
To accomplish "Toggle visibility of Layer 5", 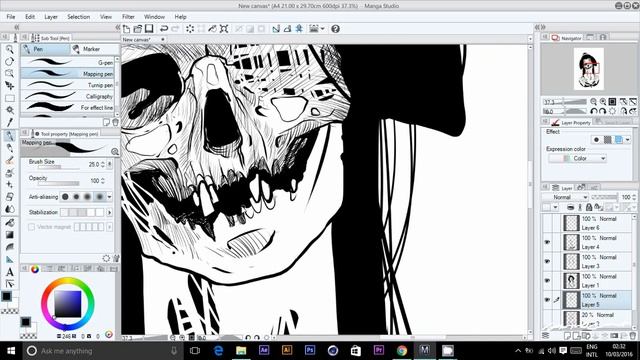I will click(x=547, y=300).
